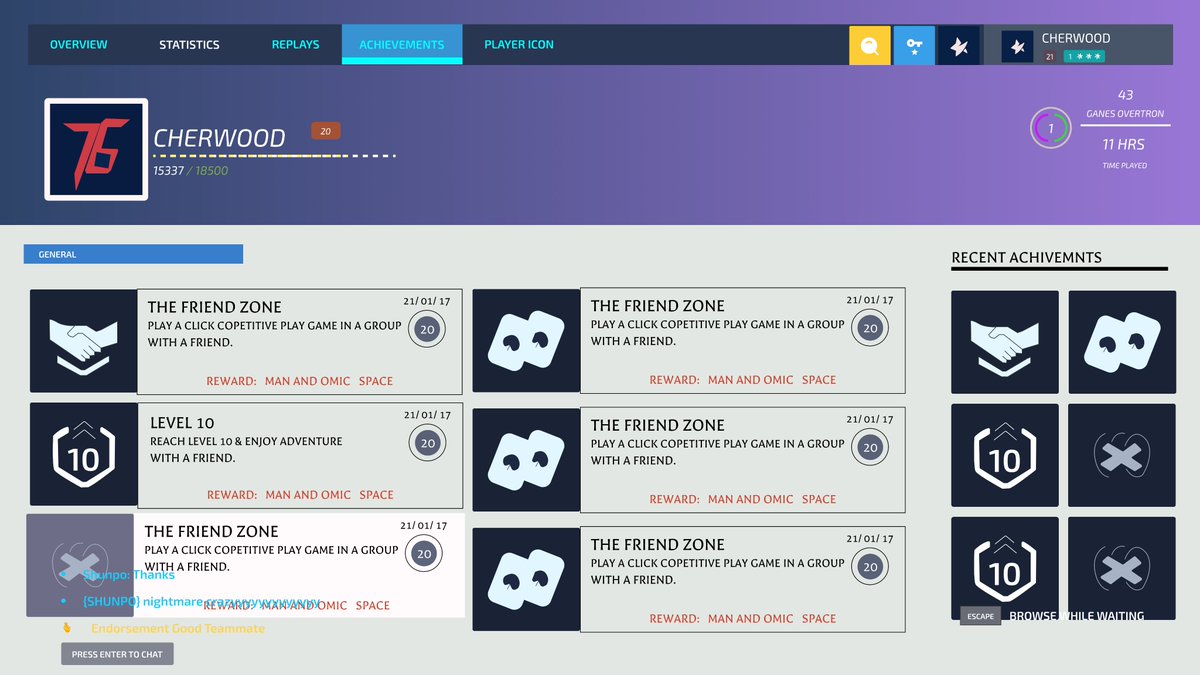Click the 20 points badge on the Level 10 card
Viewport: 1200px width, 675px height.
(428, 443)
